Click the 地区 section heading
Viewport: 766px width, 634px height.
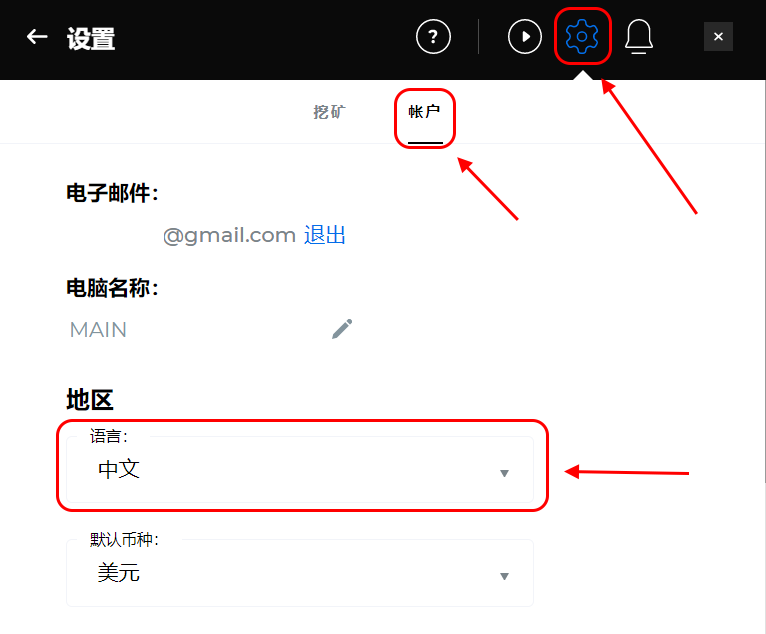pos(90,400)
